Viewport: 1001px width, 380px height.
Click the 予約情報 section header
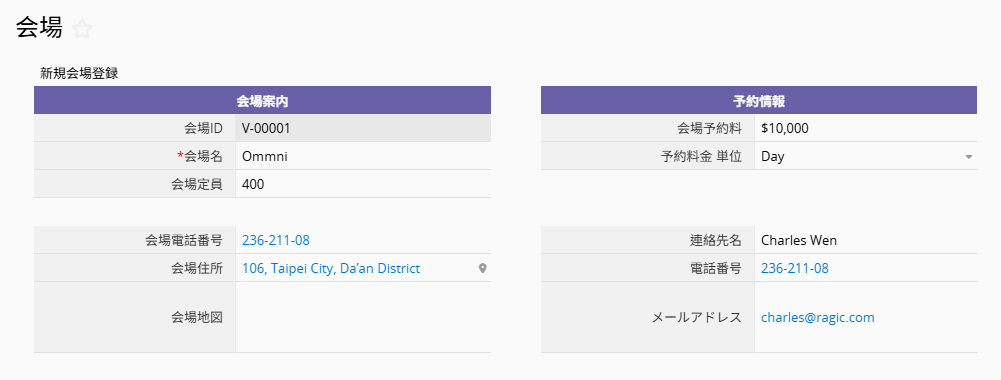pyautogui.click(x=758, y=100)
